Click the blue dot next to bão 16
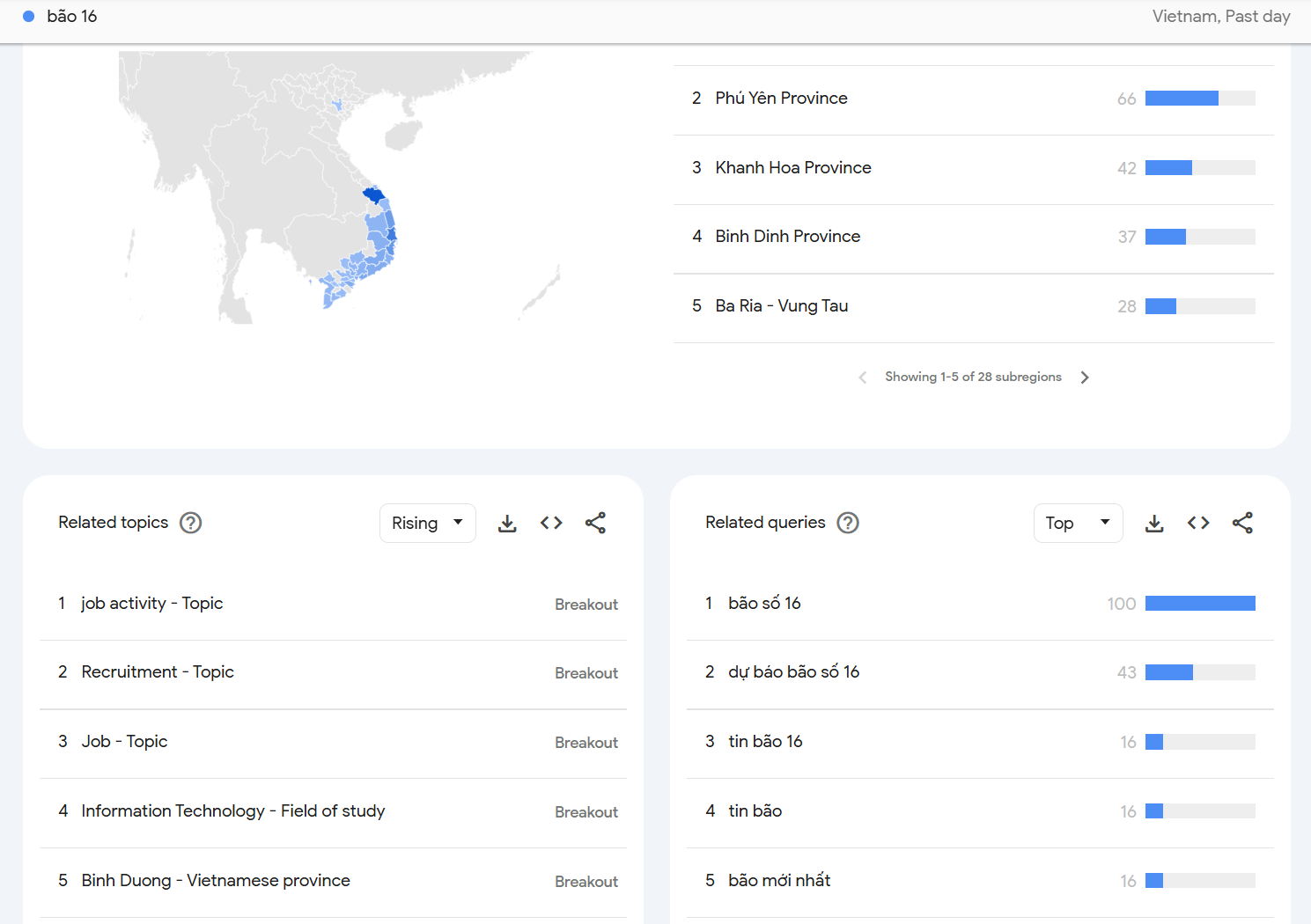 (28, 17)
